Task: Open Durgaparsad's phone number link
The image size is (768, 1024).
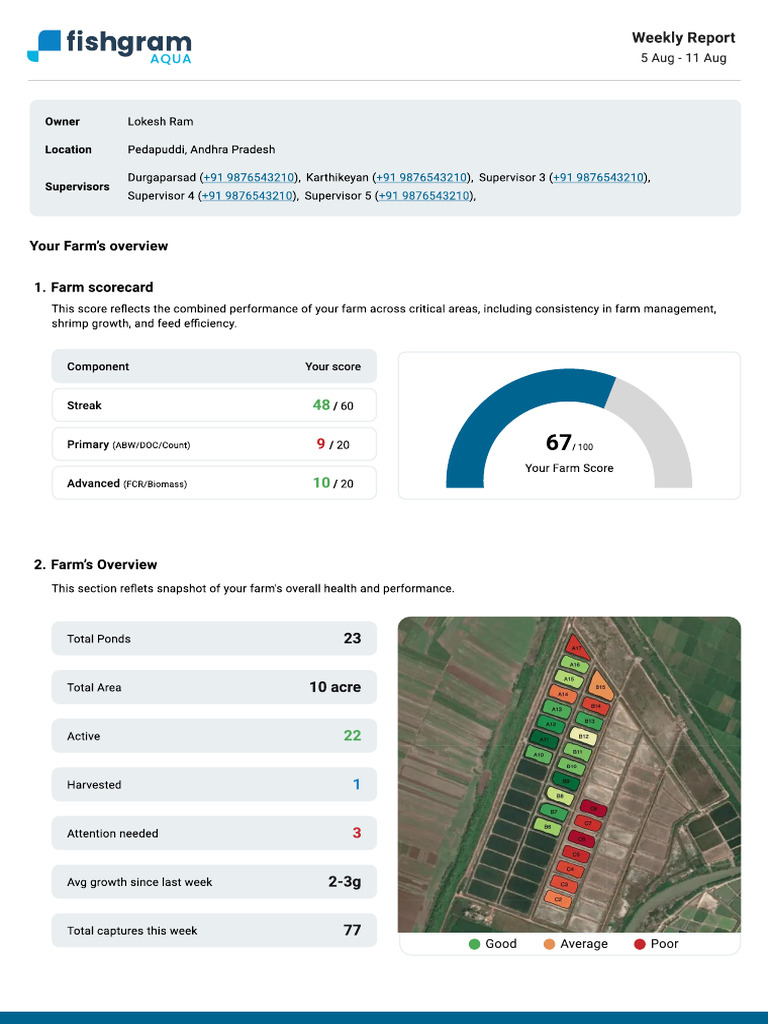Action: pos(249,178)
